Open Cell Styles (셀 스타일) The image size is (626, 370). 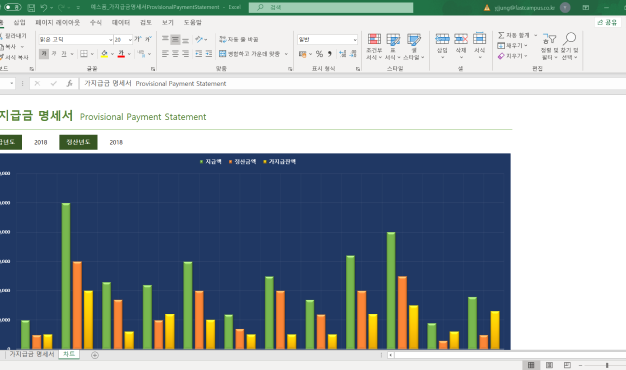[x=414, y=46]
